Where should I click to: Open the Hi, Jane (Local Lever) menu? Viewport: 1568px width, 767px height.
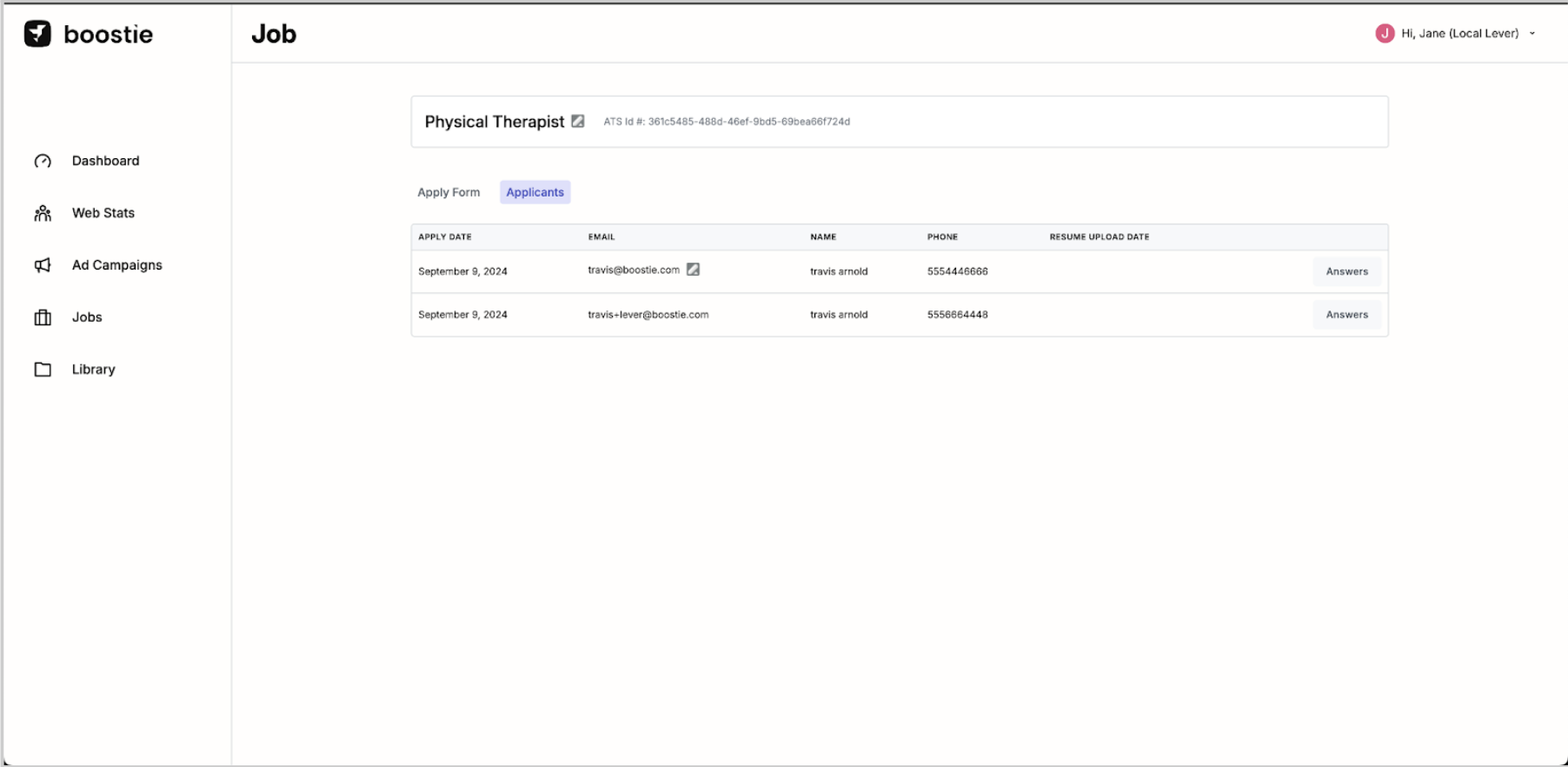point(1459,33)
